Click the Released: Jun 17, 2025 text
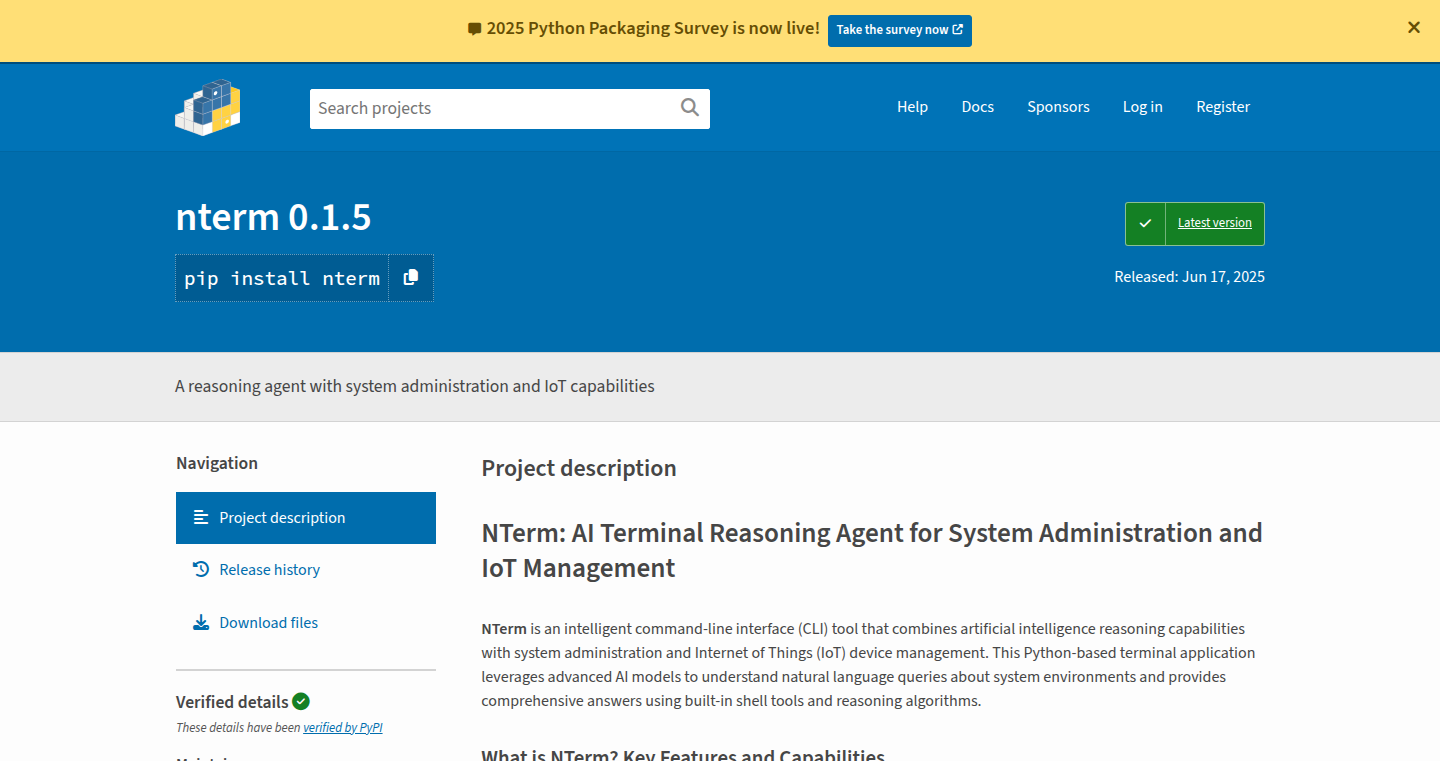Viewport: 1440px width, 761px height. 1189,277
